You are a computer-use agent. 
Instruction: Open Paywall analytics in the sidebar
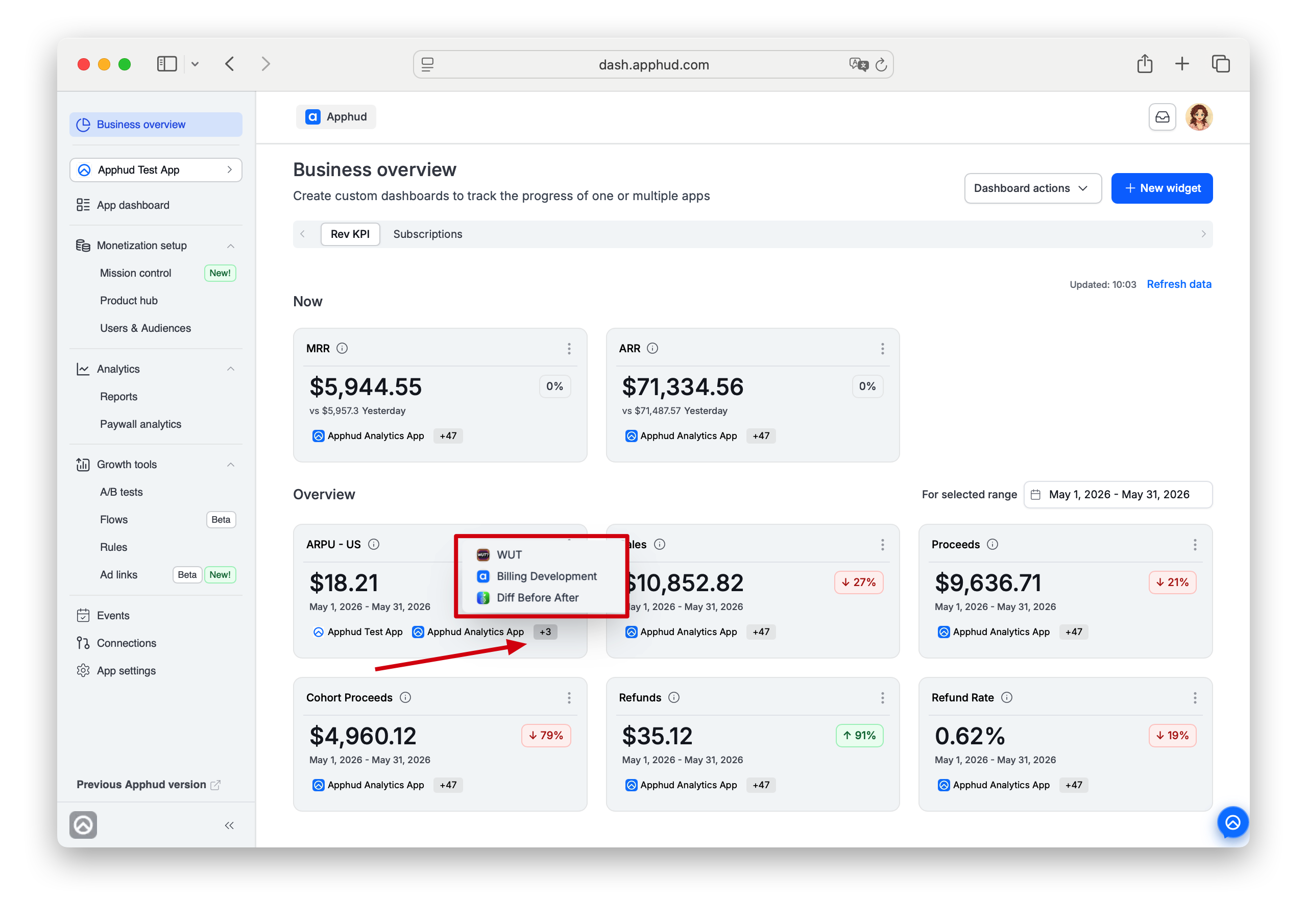140,424
